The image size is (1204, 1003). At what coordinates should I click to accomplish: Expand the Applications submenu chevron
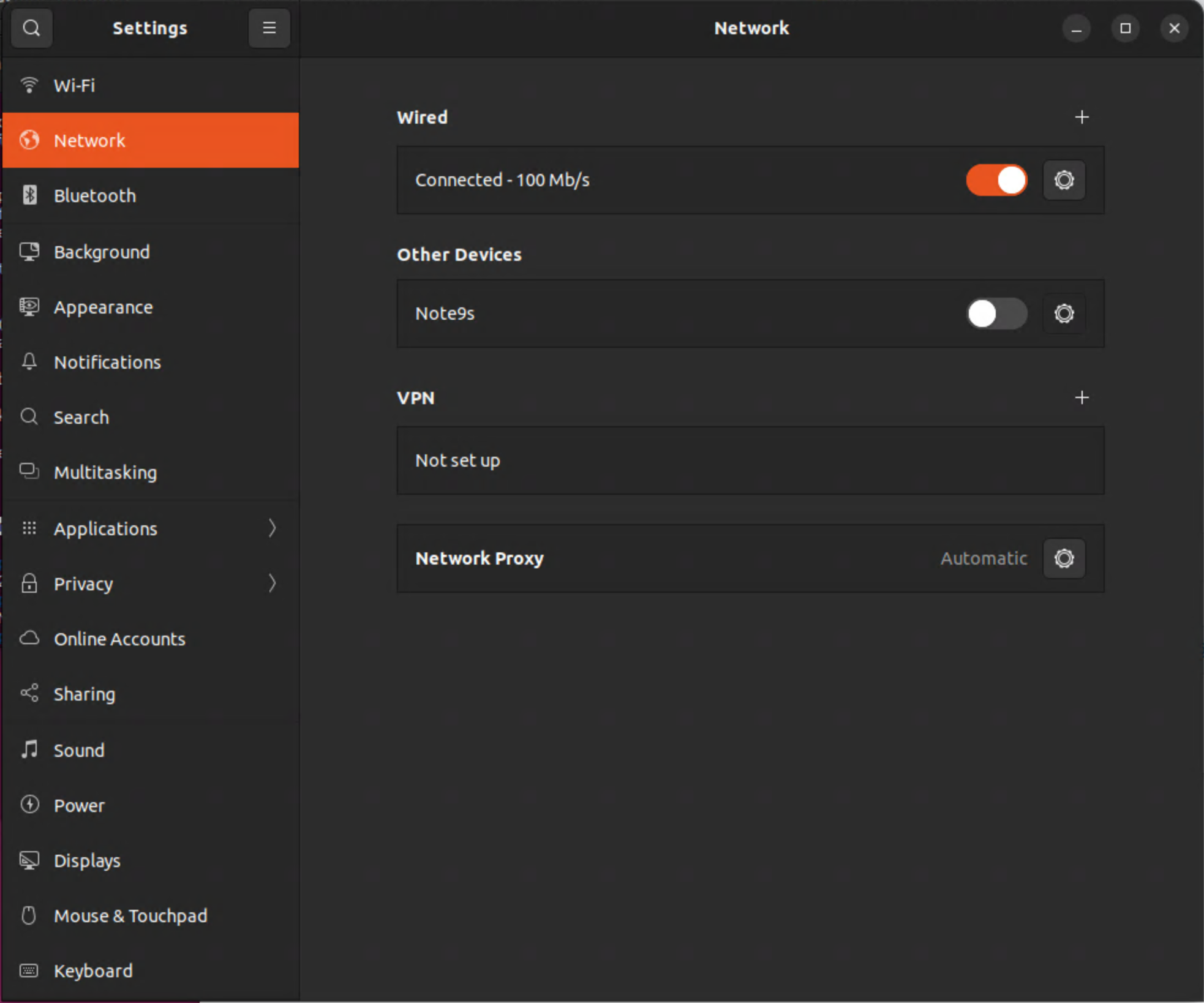(x=272, y=528)
